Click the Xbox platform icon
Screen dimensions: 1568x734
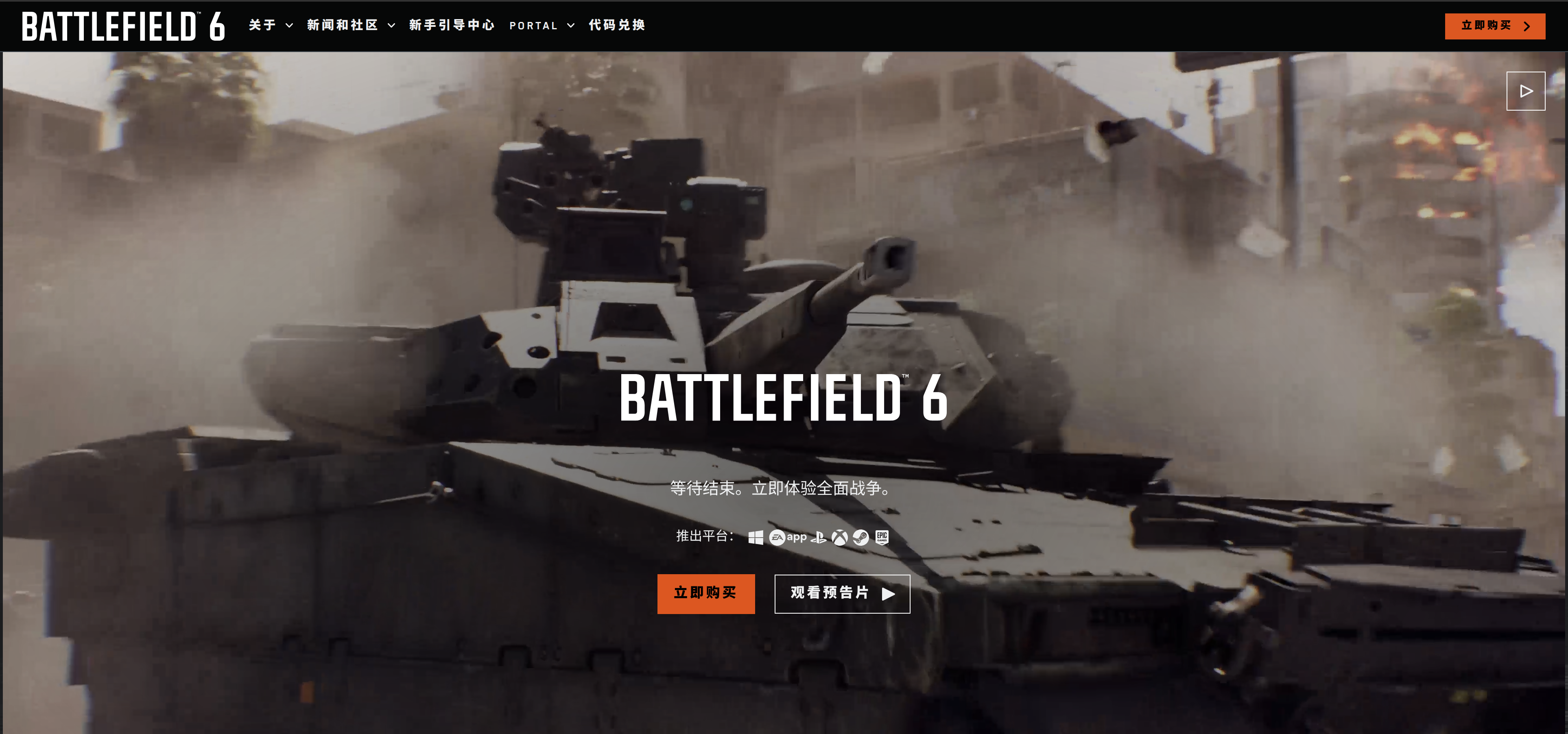tap(840, 538)
